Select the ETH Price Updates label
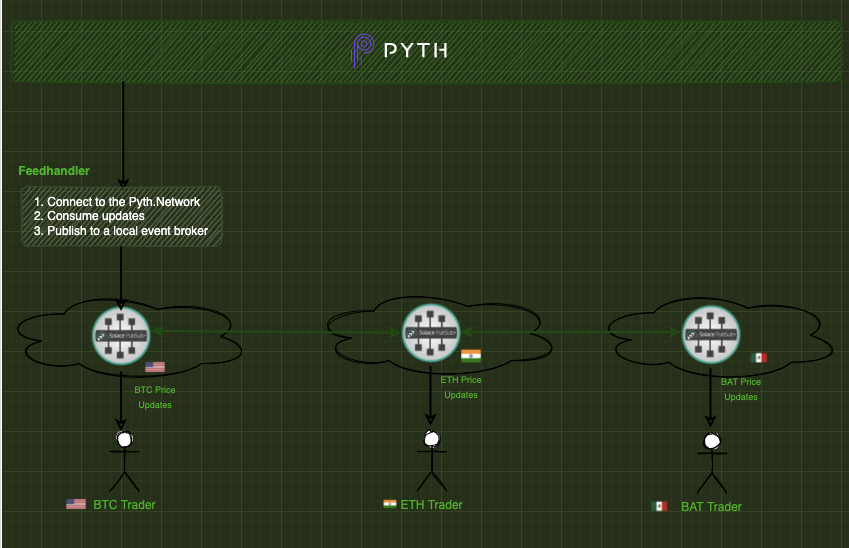Screen dimensions: 849x548 pyautogui.click(x=461, y=387)
